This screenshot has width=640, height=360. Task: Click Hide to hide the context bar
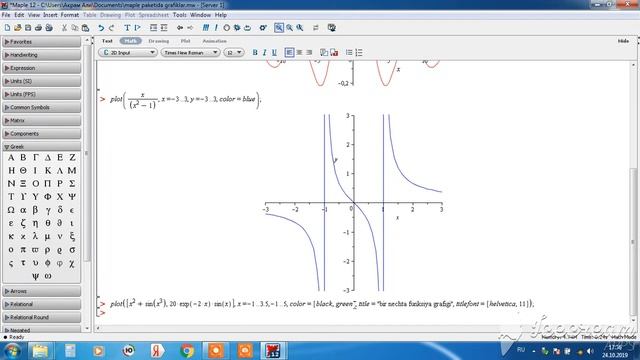click(623, 41)
